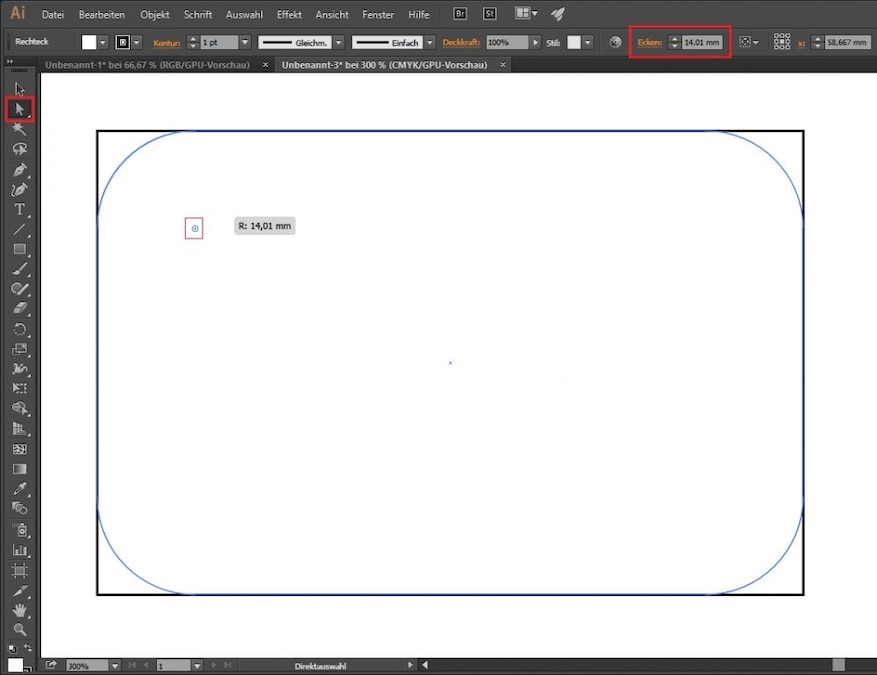Activate the Direktauswahl (Direct Selection) tool
Image resolution: width=877 pixels, height=675 pixels.
19,110
